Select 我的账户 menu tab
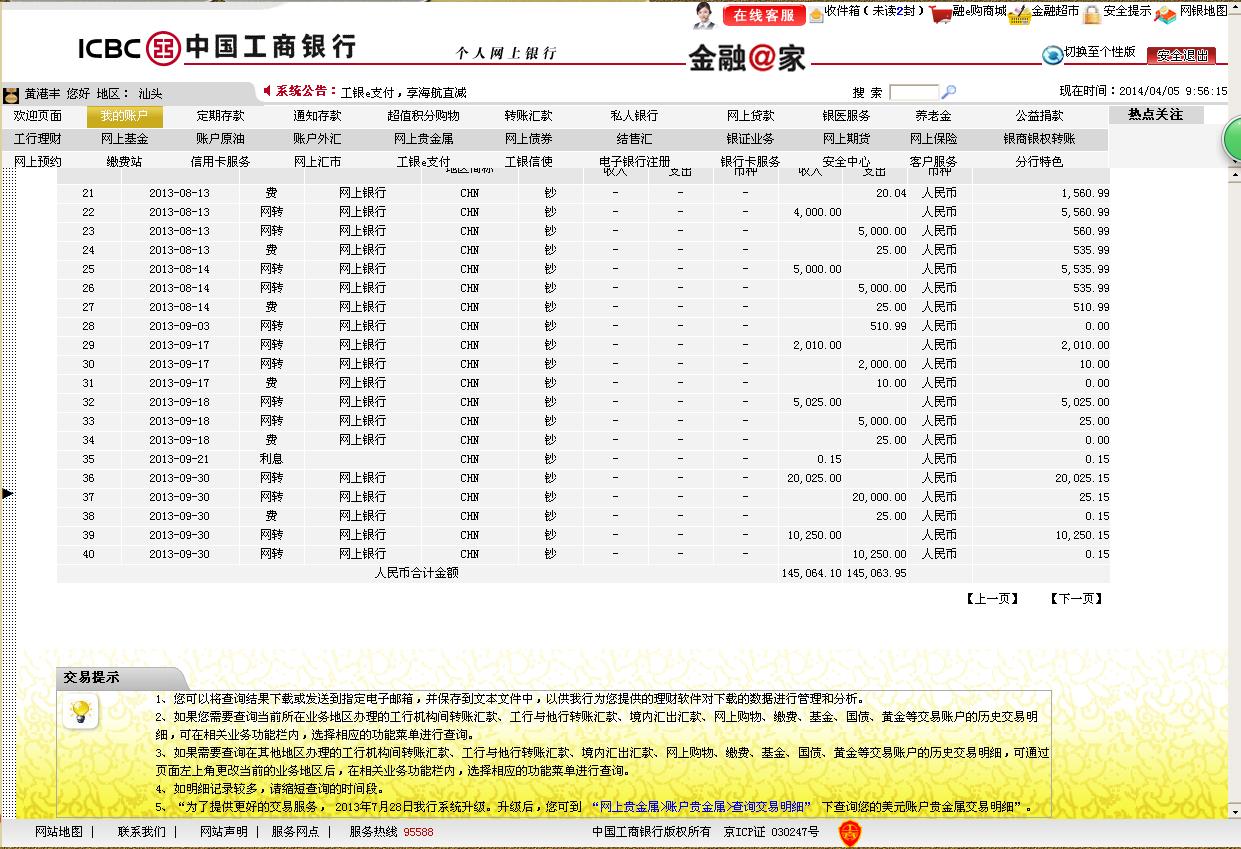The image size is (1241, 849). (124, 116)
